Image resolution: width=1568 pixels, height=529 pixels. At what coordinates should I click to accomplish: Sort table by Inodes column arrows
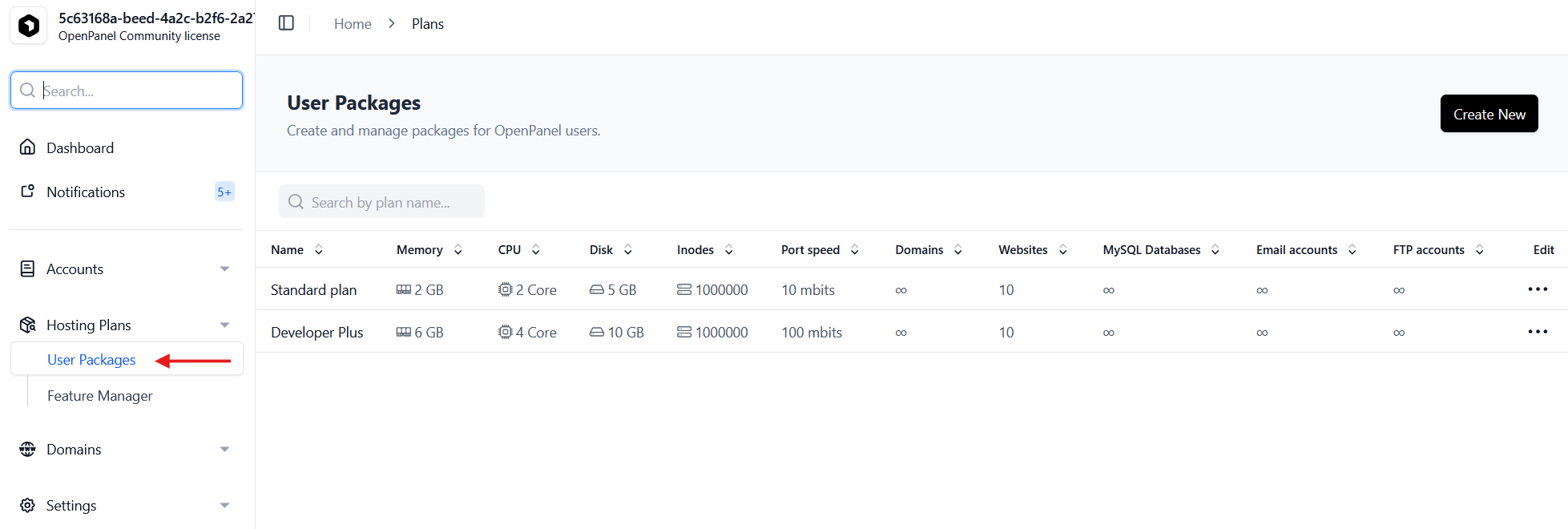point(729,250)
